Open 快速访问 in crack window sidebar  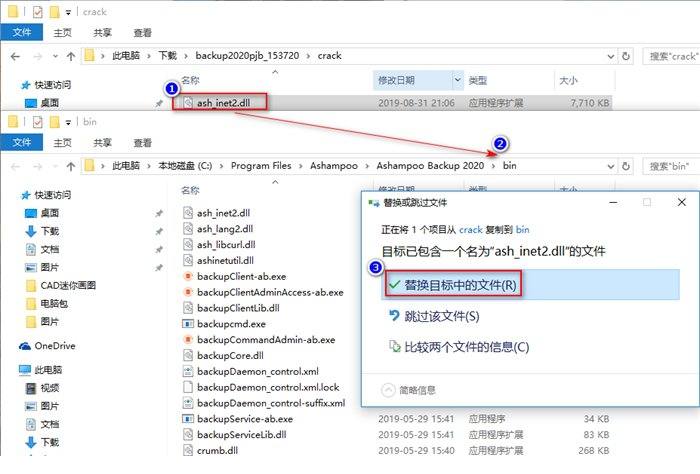click(52, 85)
